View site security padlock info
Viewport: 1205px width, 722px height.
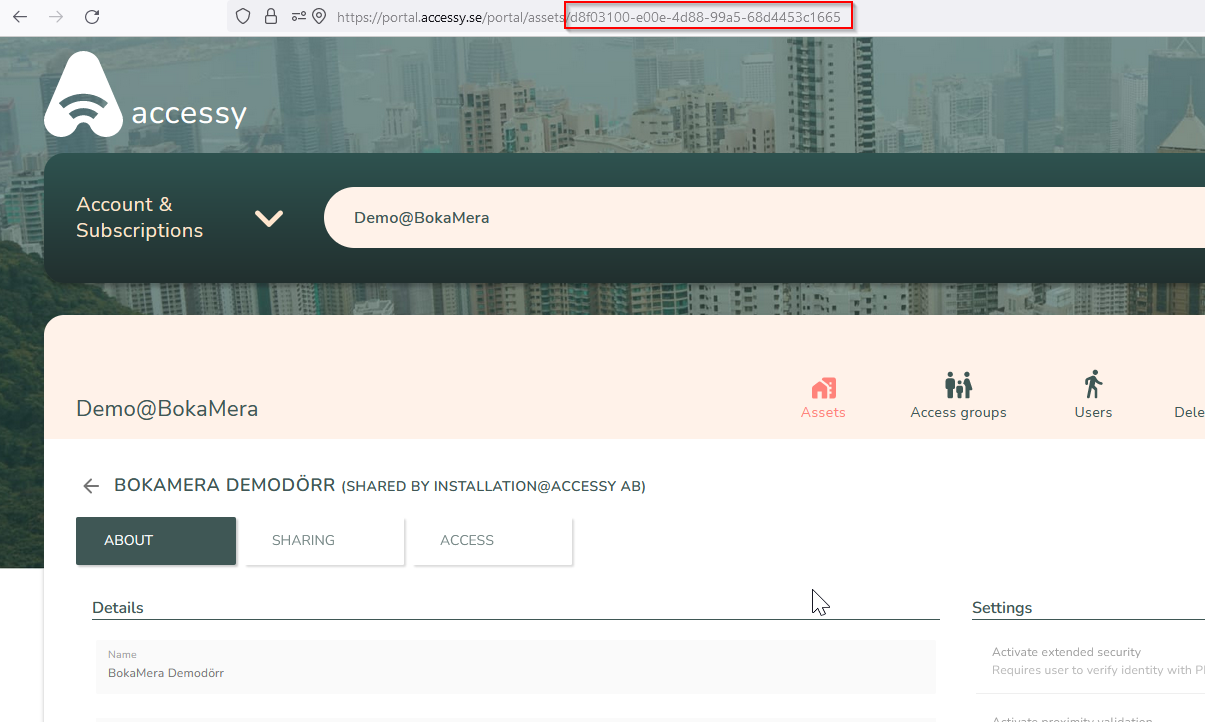tap(270, 17)
